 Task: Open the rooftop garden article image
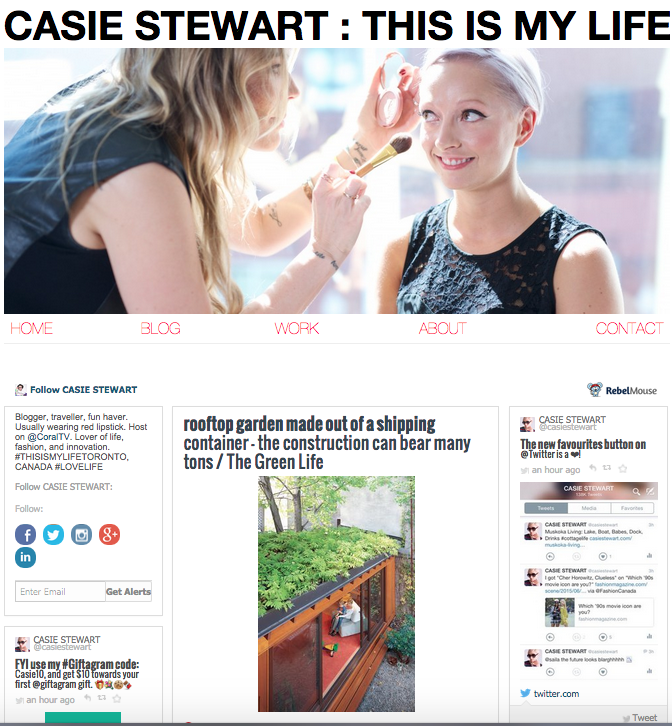click(336, 594)
